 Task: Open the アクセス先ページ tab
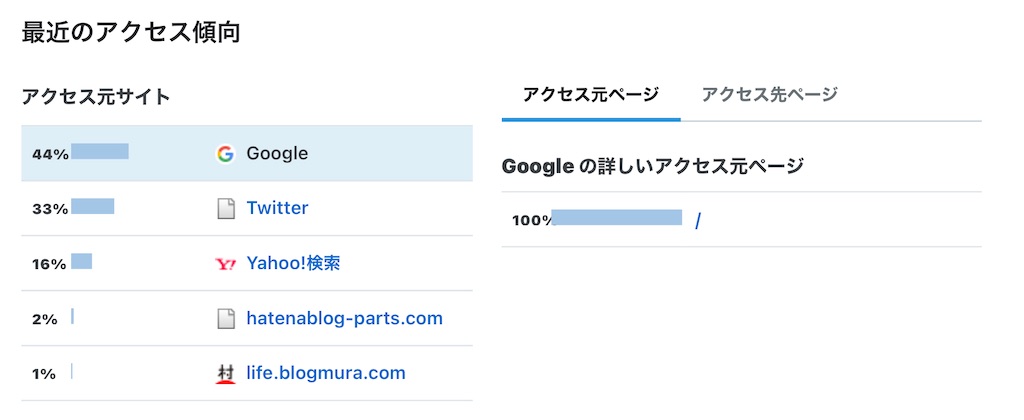[769, 95]
